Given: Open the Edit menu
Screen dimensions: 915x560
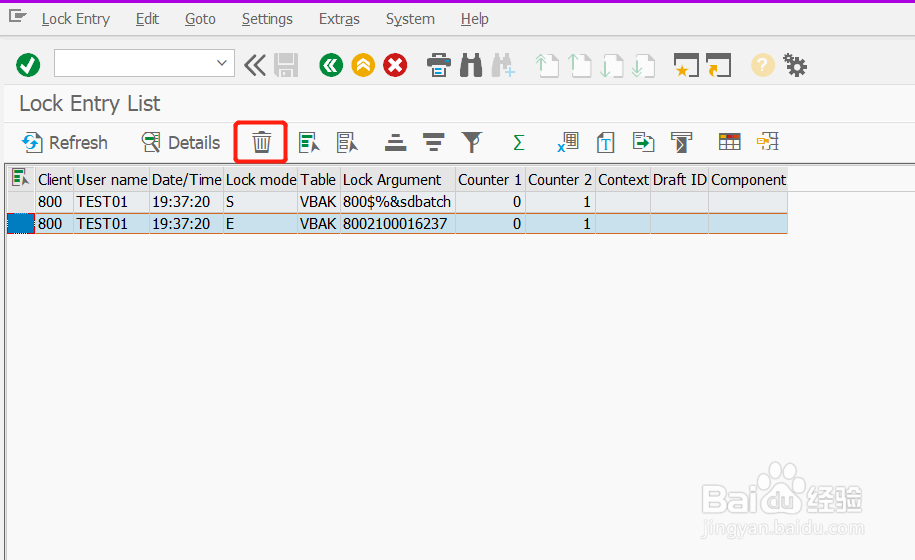Looking at the screenshot, I should coord(147,19).
